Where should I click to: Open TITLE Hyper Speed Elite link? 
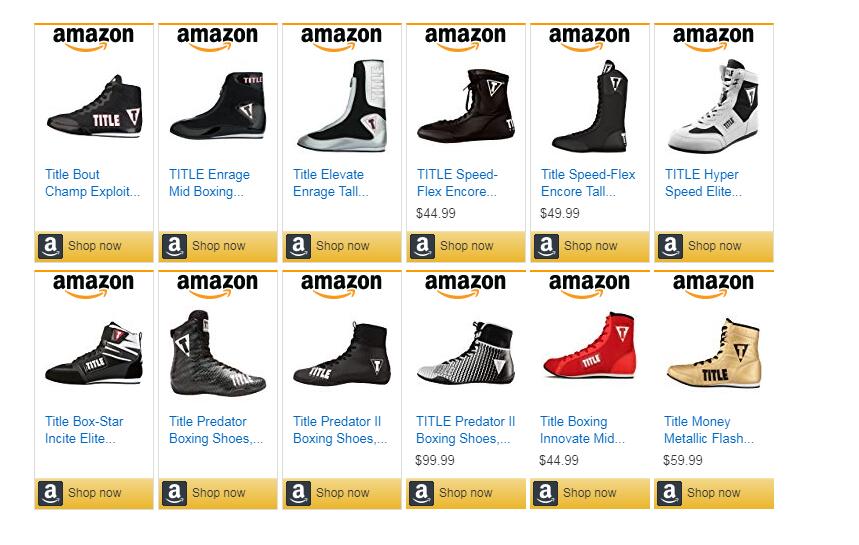coord(703,183)
